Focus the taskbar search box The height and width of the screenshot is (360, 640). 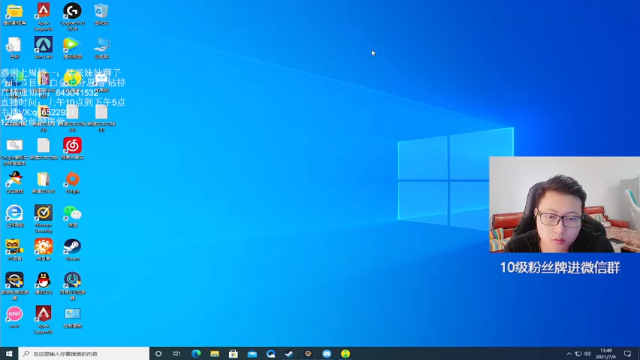pos(84,353)
